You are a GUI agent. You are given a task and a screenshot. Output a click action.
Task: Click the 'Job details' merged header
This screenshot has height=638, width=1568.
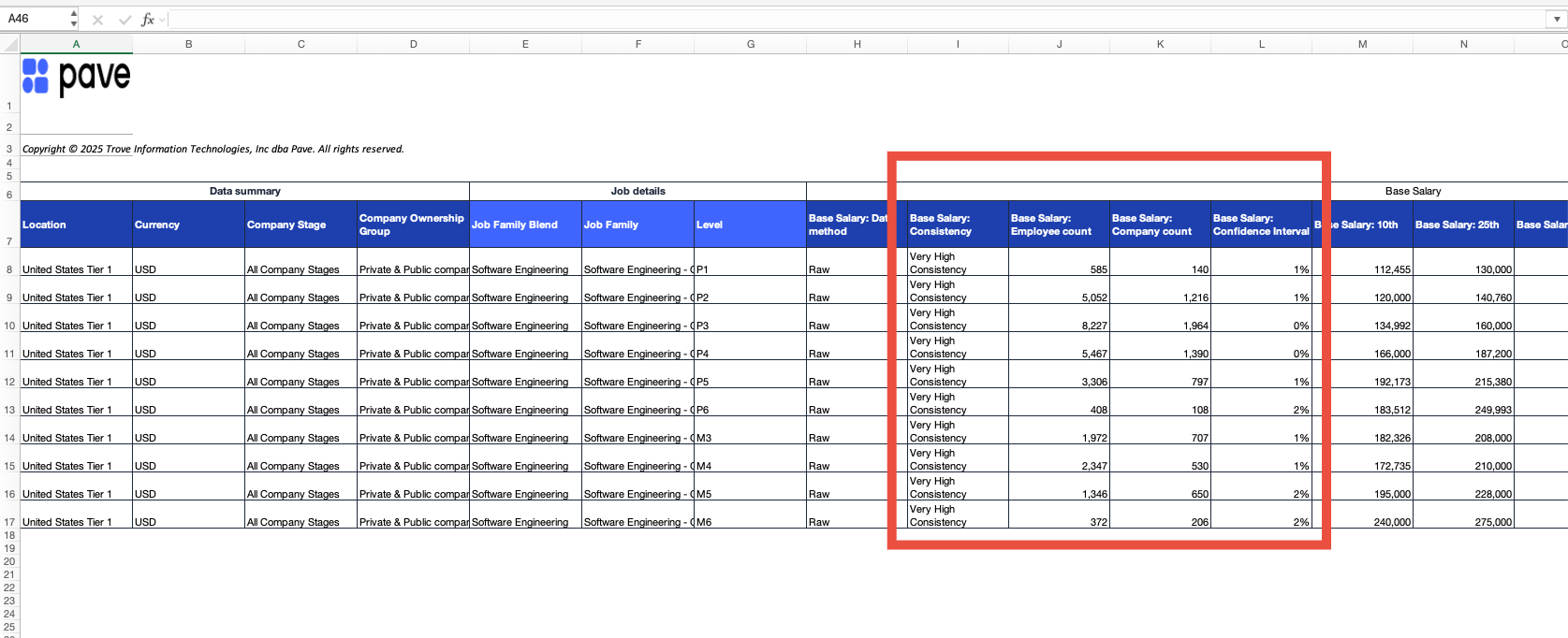pyautogui.click(x=638, y=191)
